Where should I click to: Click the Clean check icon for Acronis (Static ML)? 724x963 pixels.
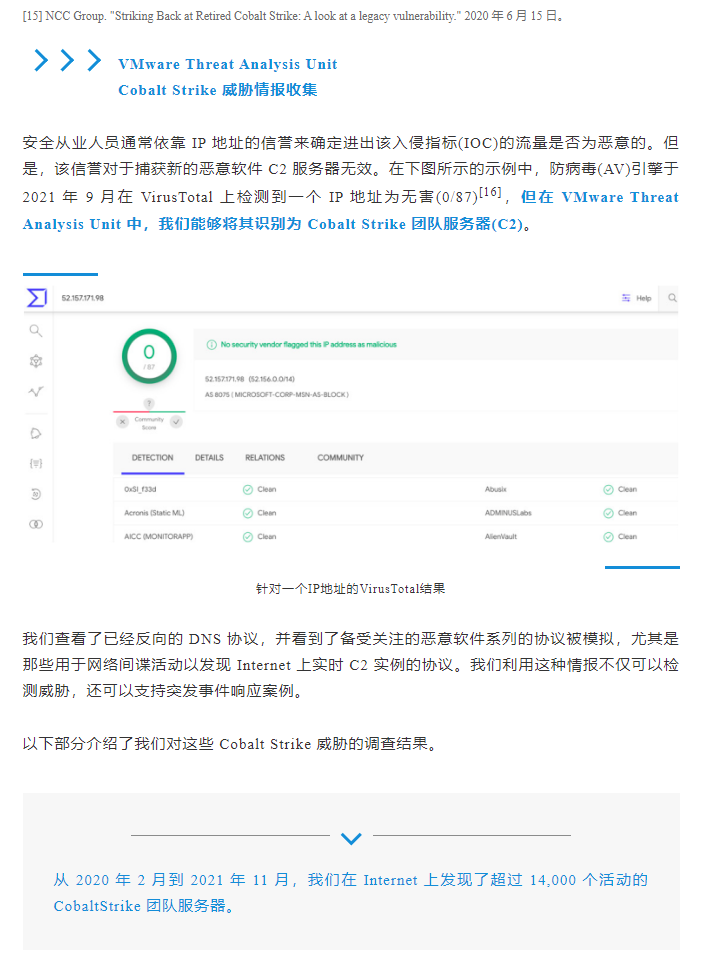247,513
